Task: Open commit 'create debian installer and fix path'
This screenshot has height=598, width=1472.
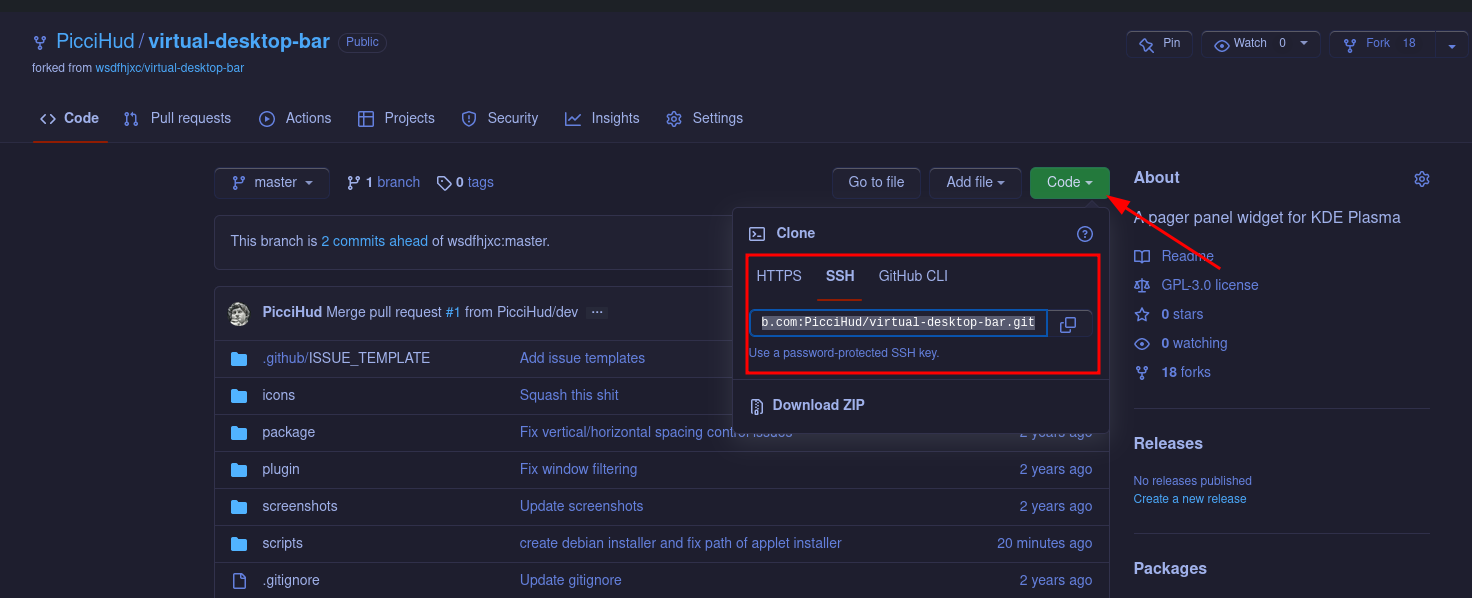Action: click(x=680, y=543)
